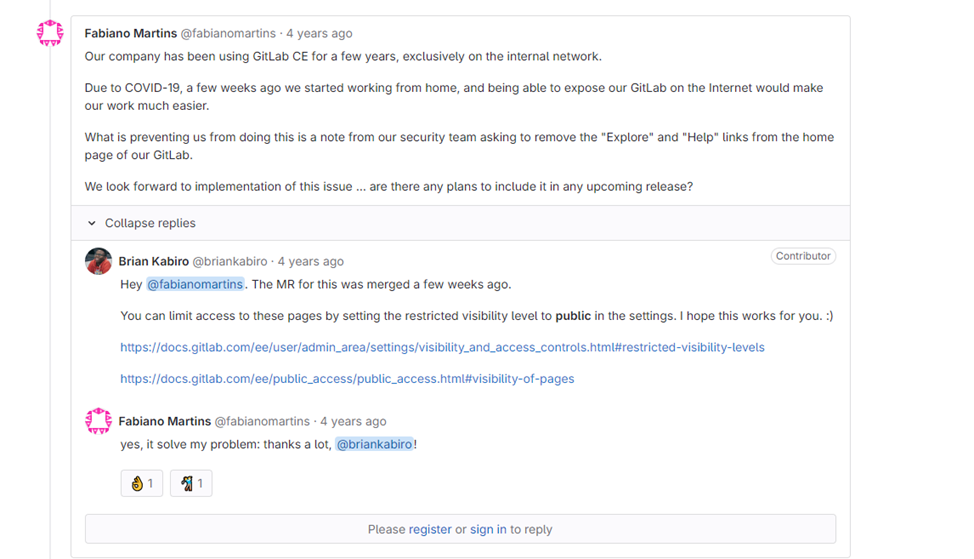Open the grey @briankabiro handle next to name
Image resolution: width=974 pixels, height=559 pixels.
coord(230,261)
